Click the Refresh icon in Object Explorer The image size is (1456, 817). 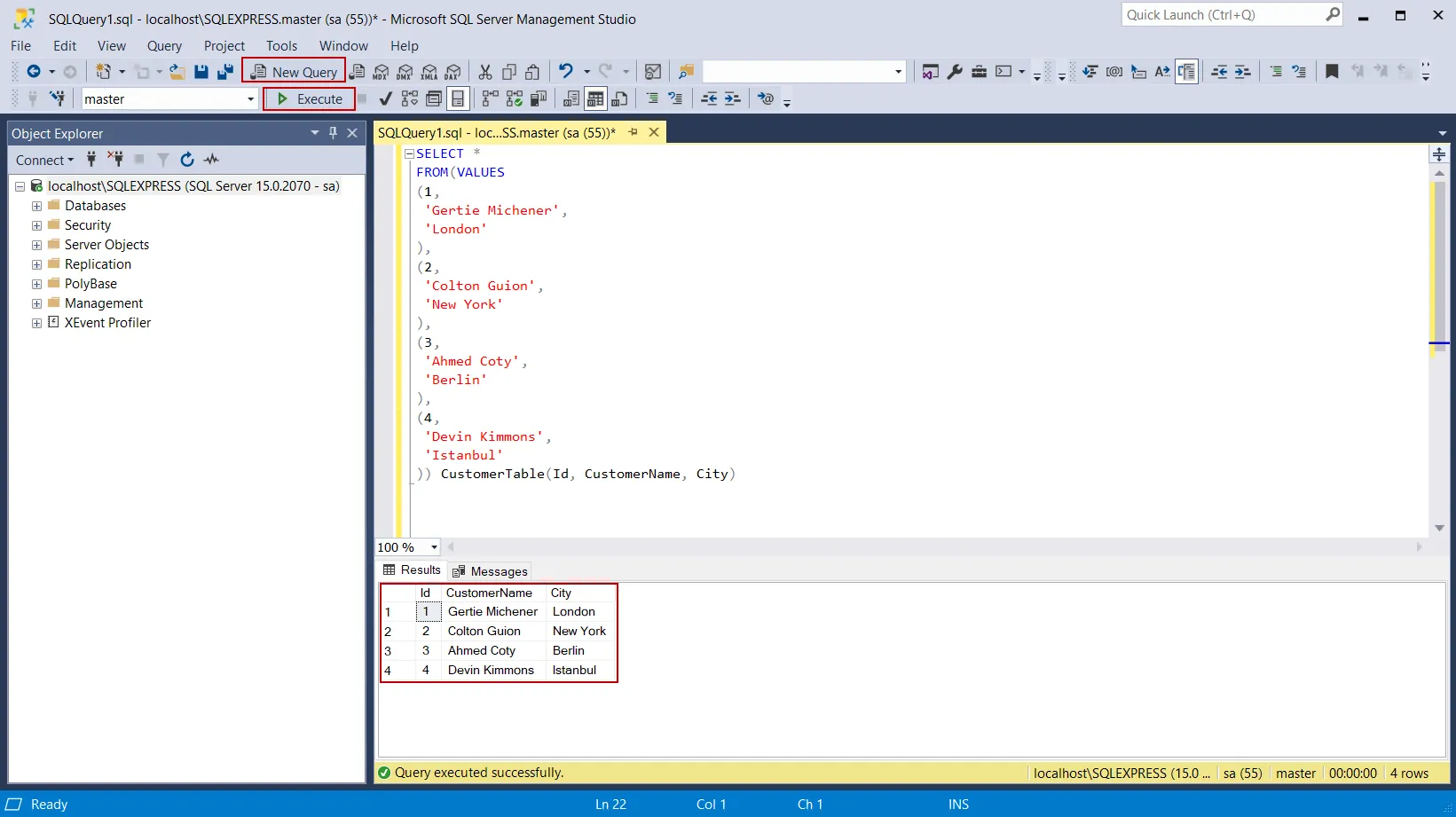(x=186, y=160)
